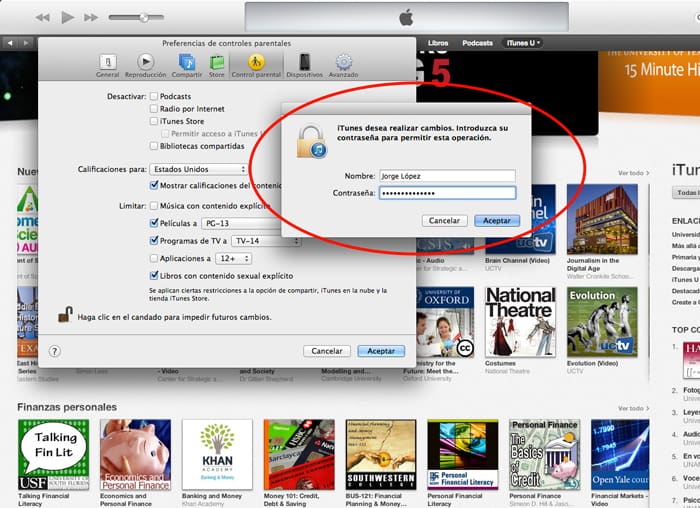700x508 pixels.
Task: Open the Evolution (Video) UCTV thumbnail
Action: (x=602, y=321)
